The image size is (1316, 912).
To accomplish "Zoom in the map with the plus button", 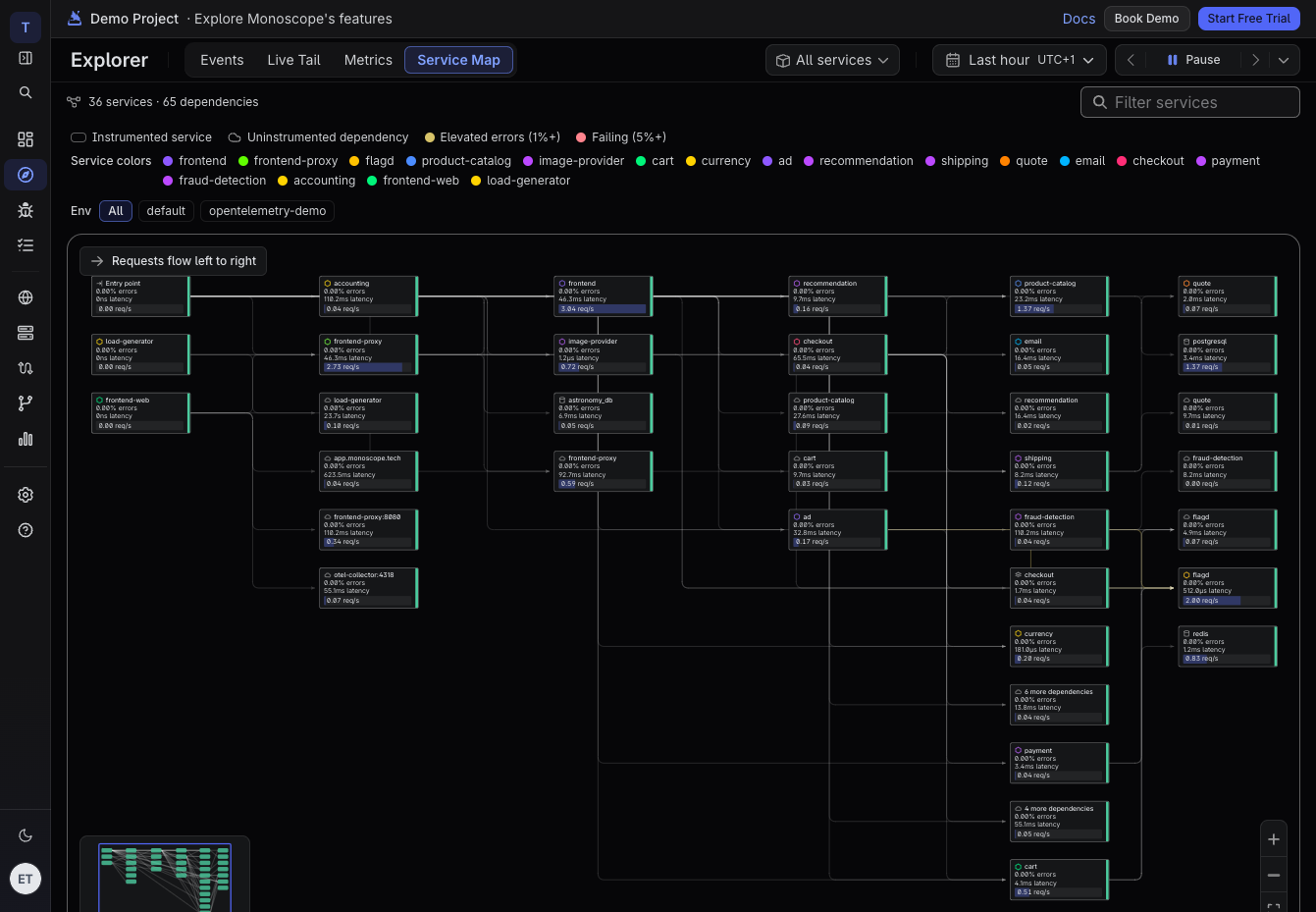I will (x=1274, y=839).
